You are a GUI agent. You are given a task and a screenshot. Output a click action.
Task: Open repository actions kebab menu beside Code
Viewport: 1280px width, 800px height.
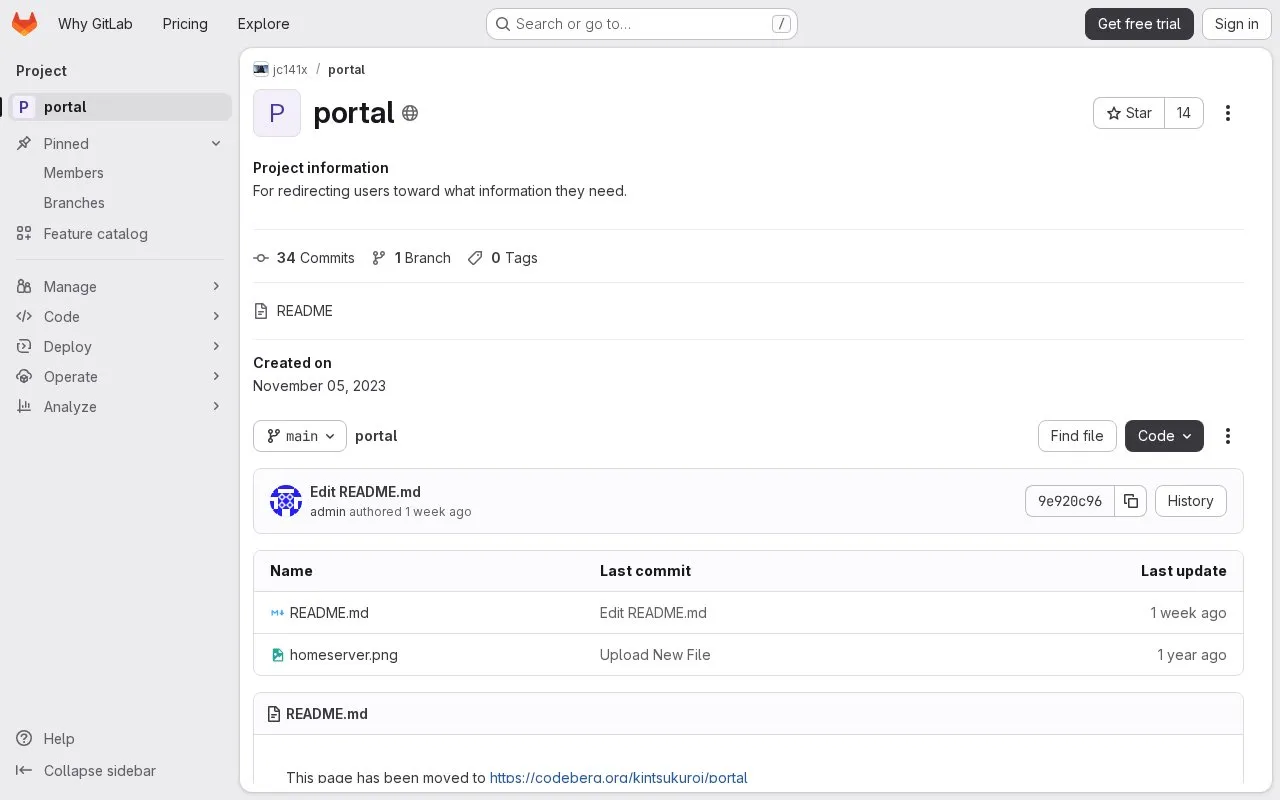1228,436
